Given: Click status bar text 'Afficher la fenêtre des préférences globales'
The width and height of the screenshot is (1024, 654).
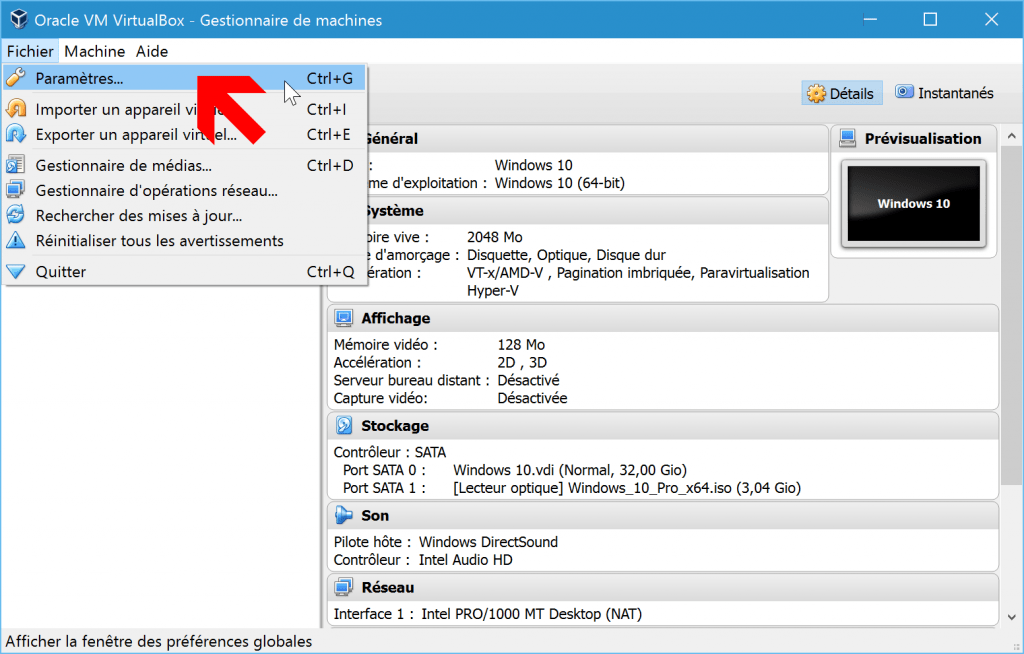Looking at the screenshot, I should [x=159, y=642].
